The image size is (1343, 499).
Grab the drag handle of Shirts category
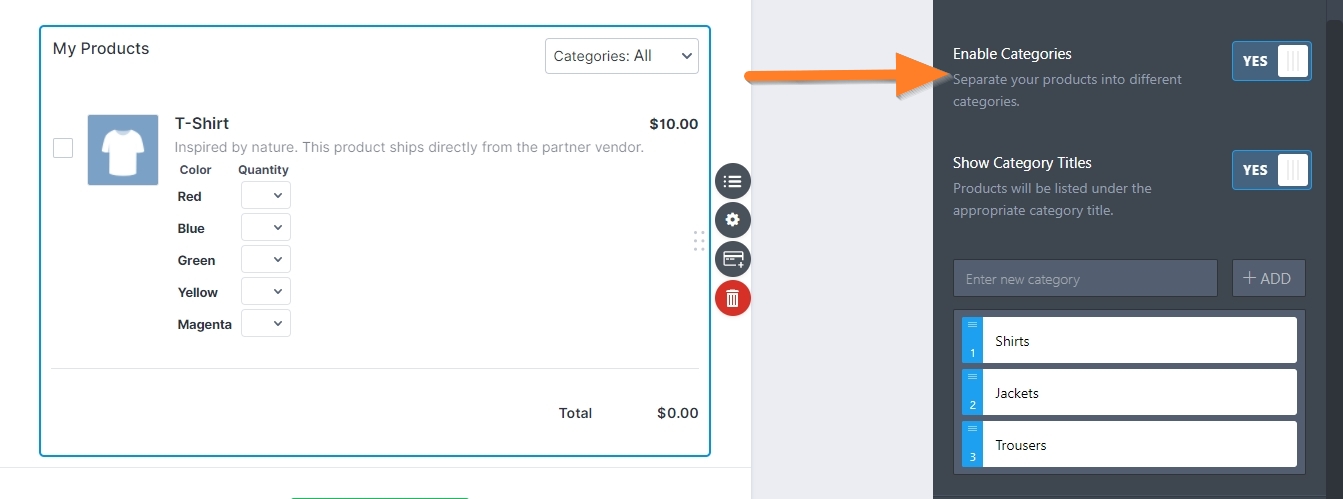(972, 340)
